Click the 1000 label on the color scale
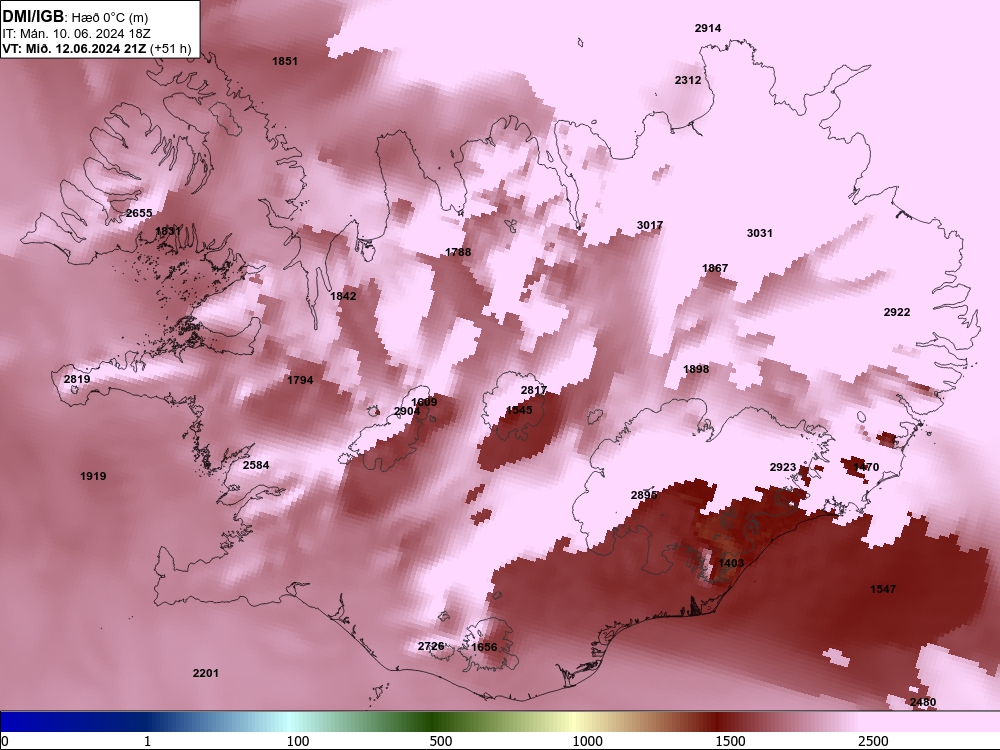This screenshot has height=750, width=1000. tap(587, 741)
